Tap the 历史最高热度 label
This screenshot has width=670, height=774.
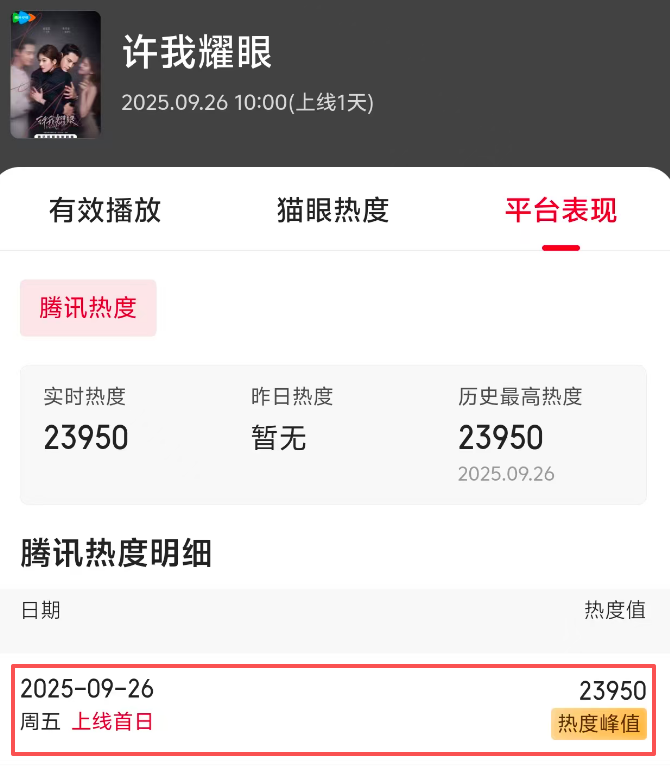pyautogui.click(x=520, y=396)
